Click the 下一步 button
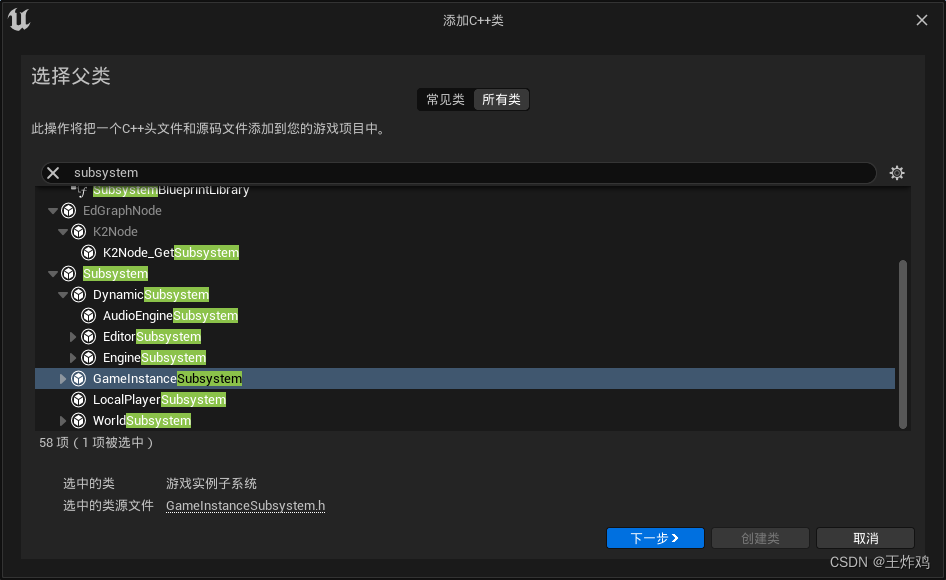946x580 pixels. [x=655, y=538]
